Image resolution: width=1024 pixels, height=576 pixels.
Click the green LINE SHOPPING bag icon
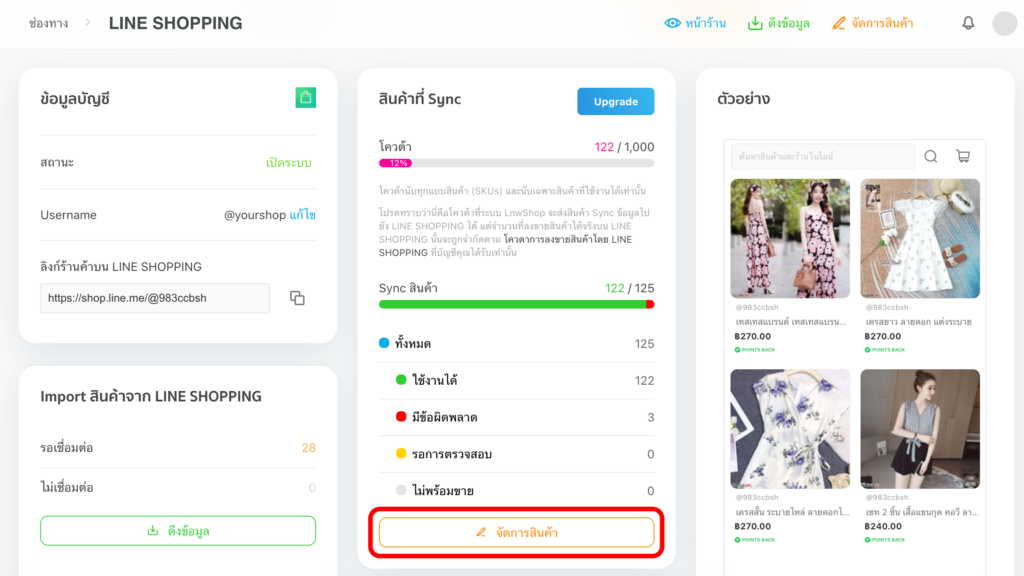coord(306,97)
